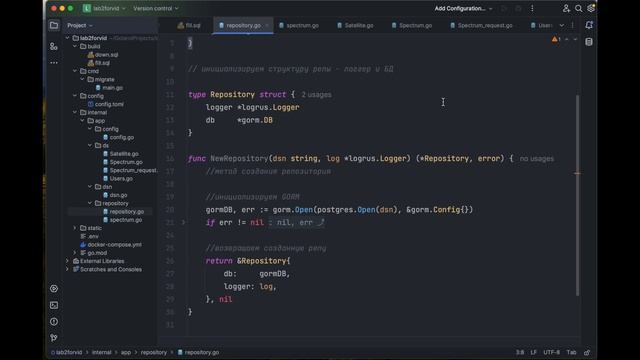Switch to the Spectrum_request.go tab
The width and height of the screenshot is (640, 360).
(481, 25)
